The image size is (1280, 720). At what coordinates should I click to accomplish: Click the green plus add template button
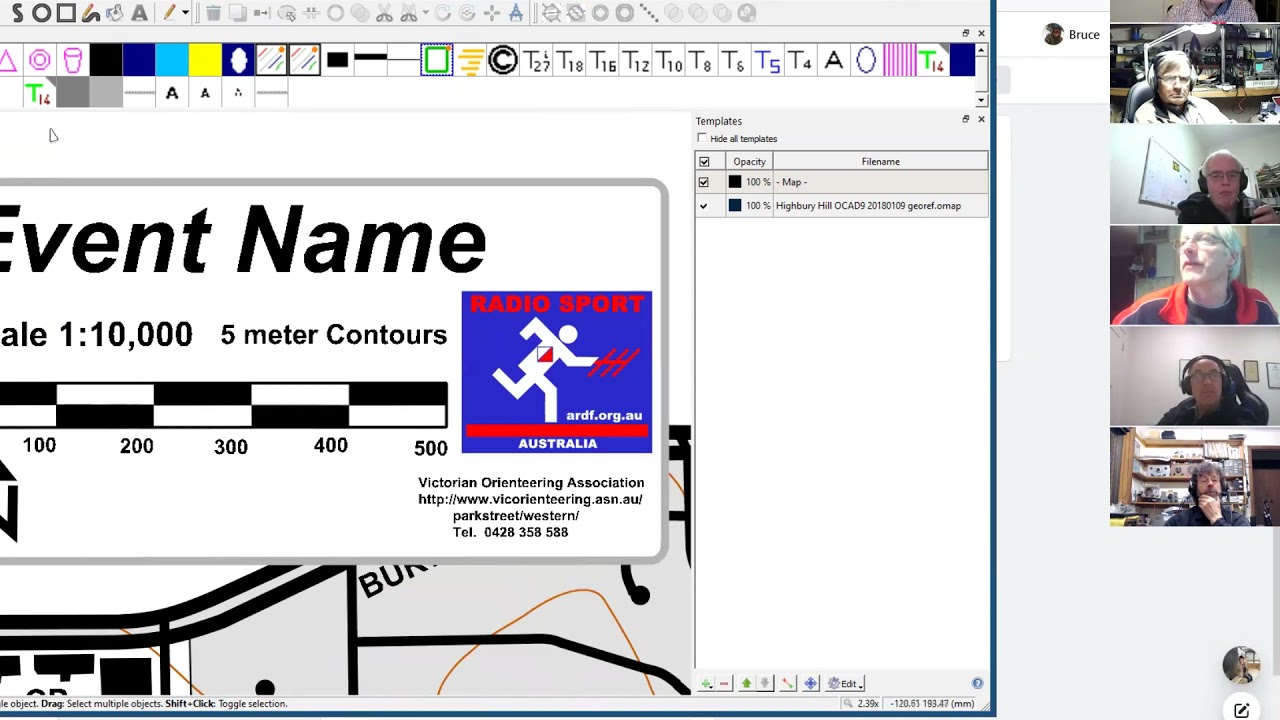pyautogui.click(x=706, y=683)
